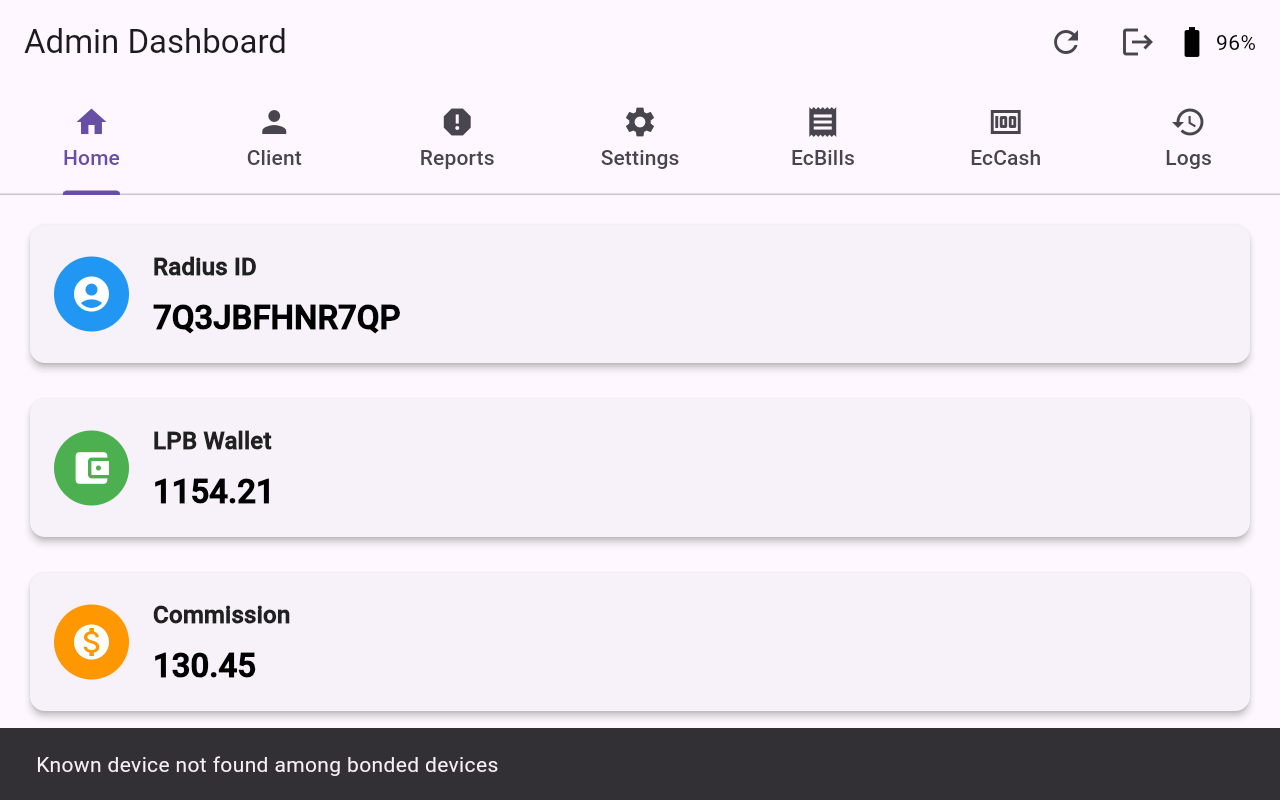Open the EcBills section
The height and width of the screenshot is (800, 1280).
tap(822, 140)
